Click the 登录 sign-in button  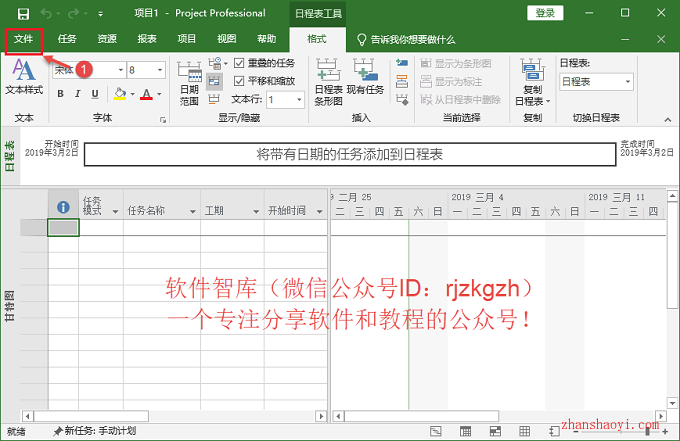tap(545, 13)
